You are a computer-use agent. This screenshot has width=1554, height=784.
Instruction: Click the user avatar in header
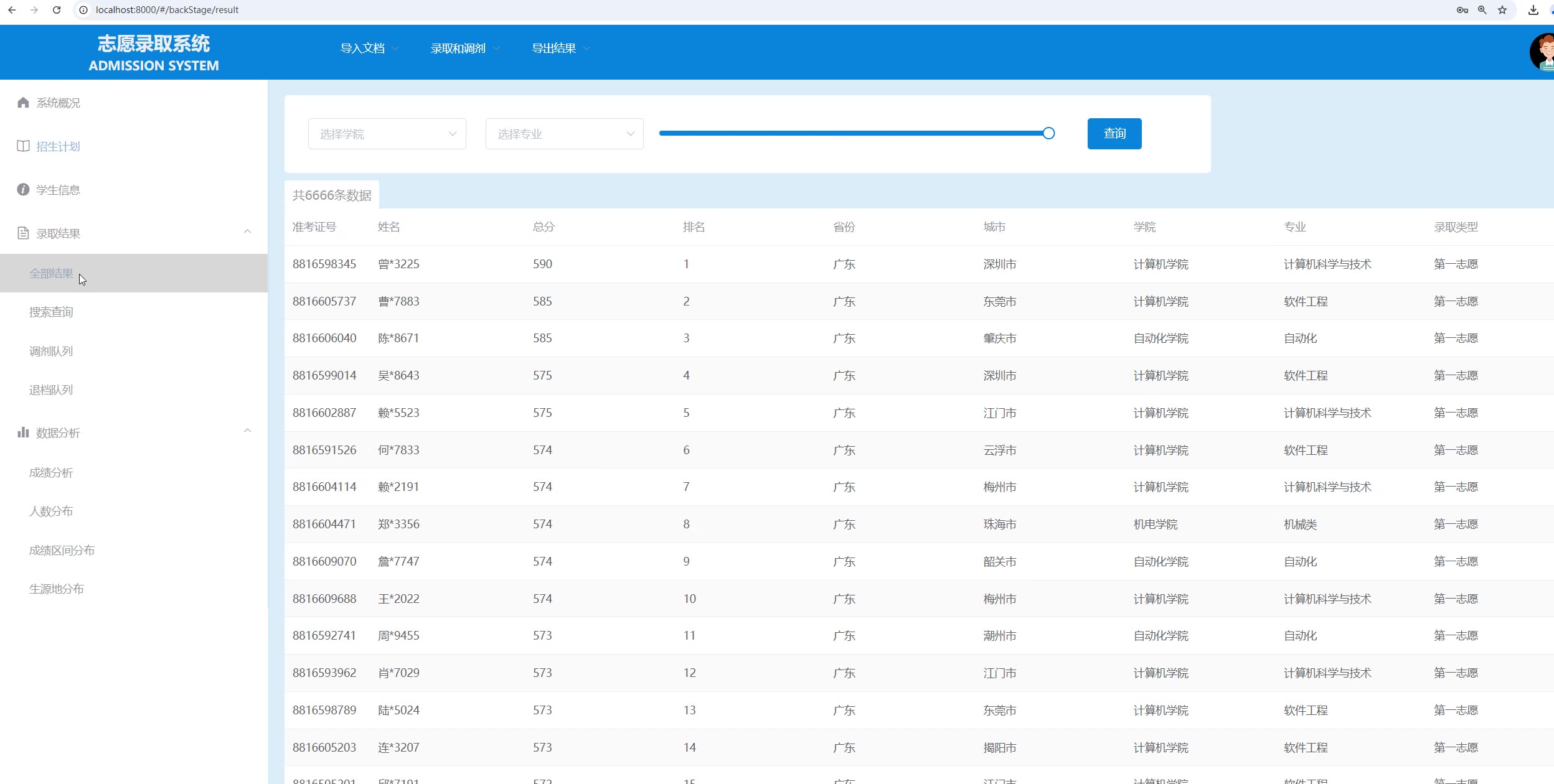(x=1543, y=52)
